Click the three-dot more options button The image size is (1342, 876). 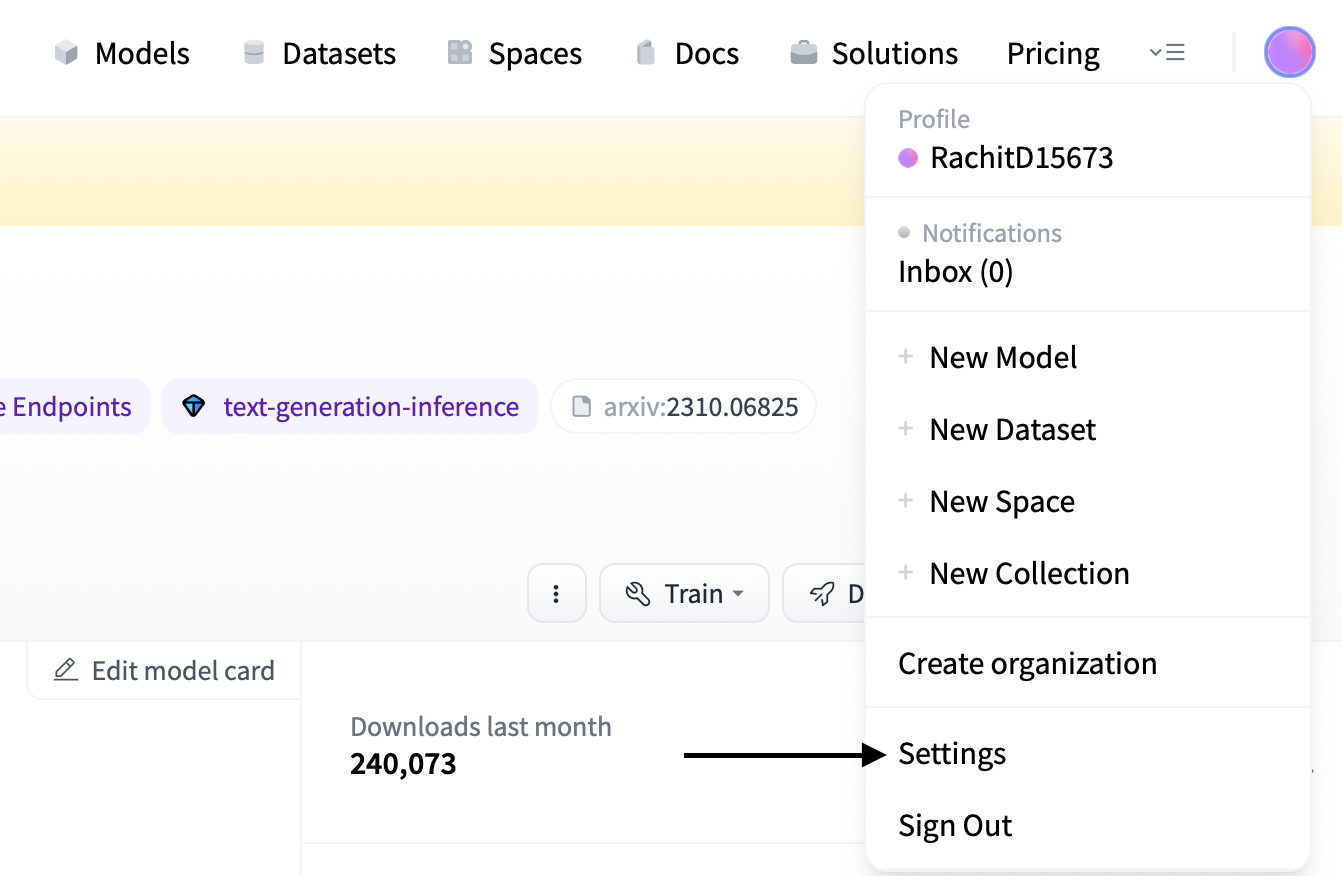click(556, 594)
